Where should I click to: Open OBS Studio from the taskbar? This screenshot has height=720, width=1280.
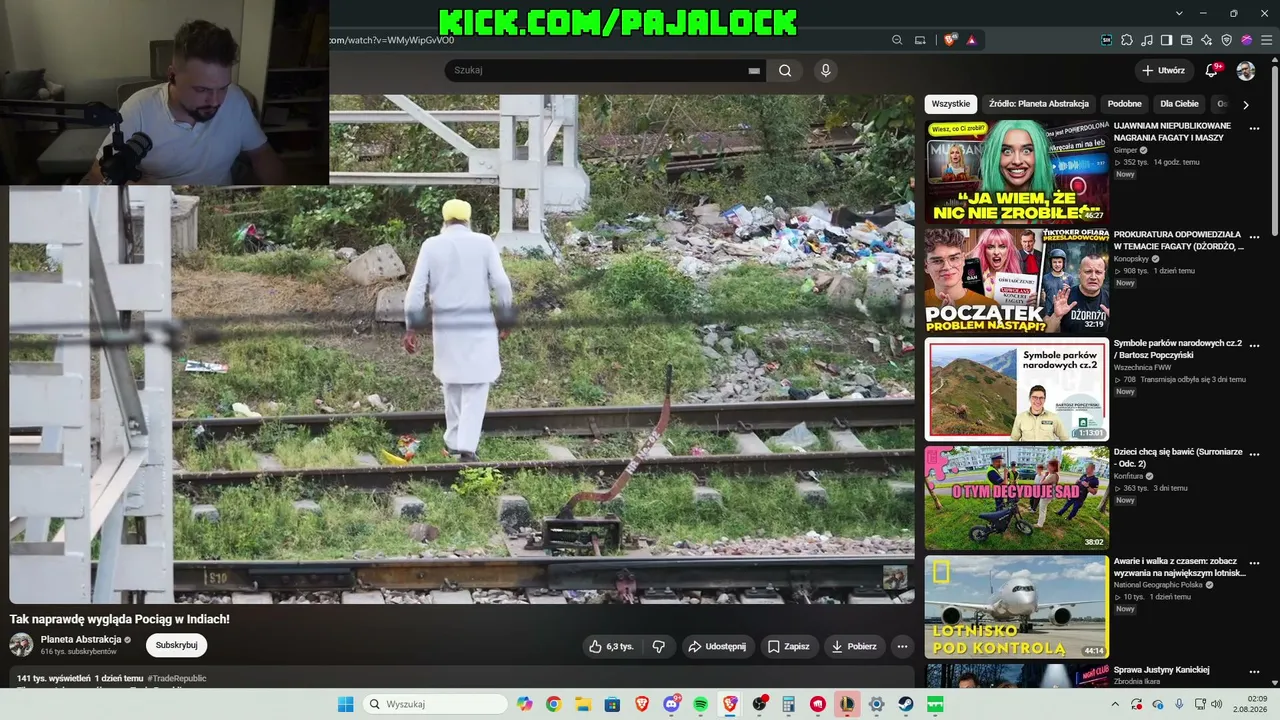point(759,704)
